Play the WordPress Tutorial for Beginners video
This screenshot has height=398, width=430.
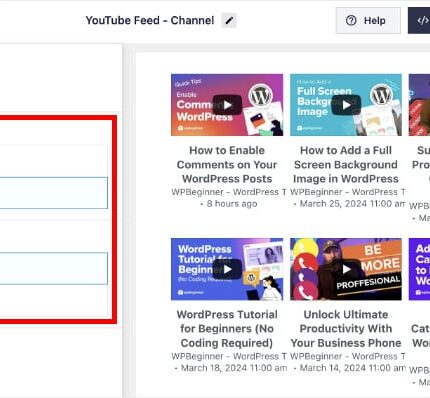click(227, 269)
